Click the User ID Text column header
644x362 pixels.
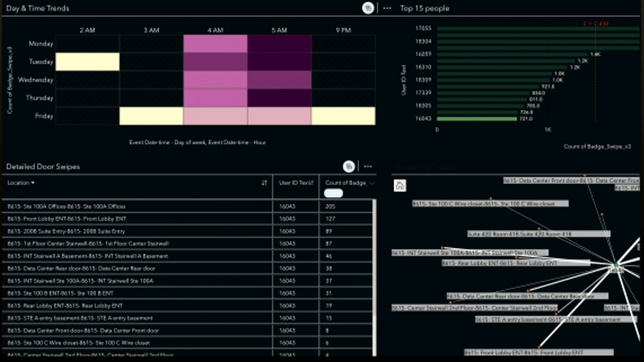(x=296, y=183)
